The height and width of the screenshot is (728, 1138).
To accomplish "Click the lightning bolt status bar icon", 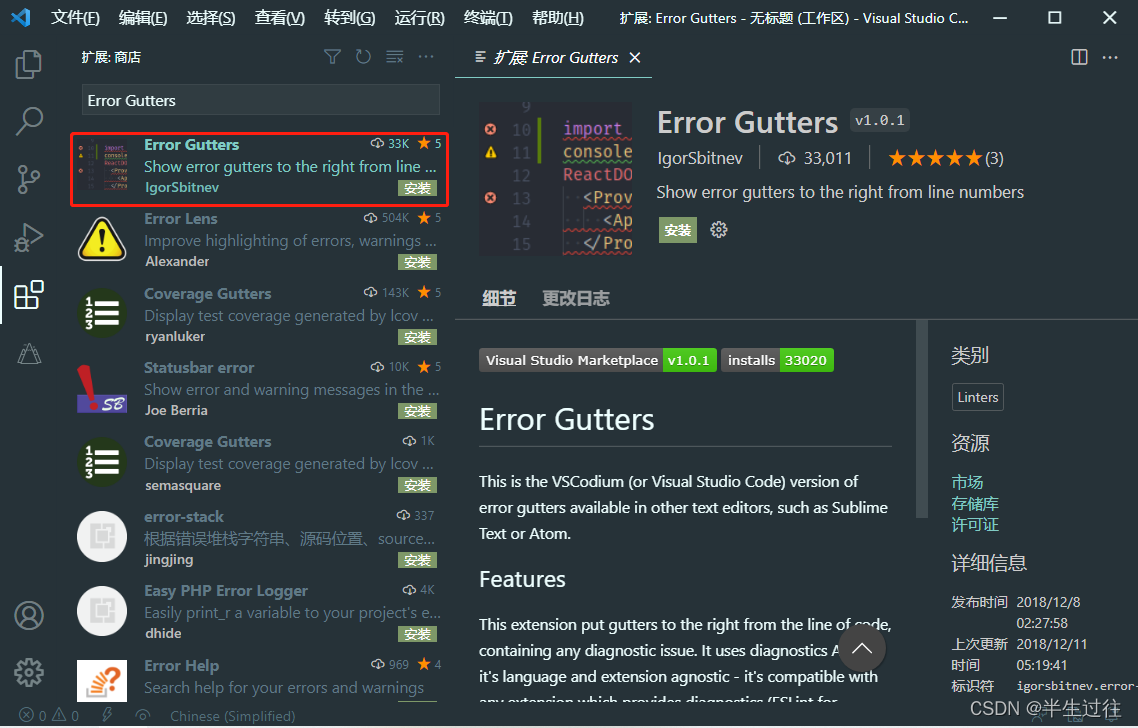I will click(107, 715).
